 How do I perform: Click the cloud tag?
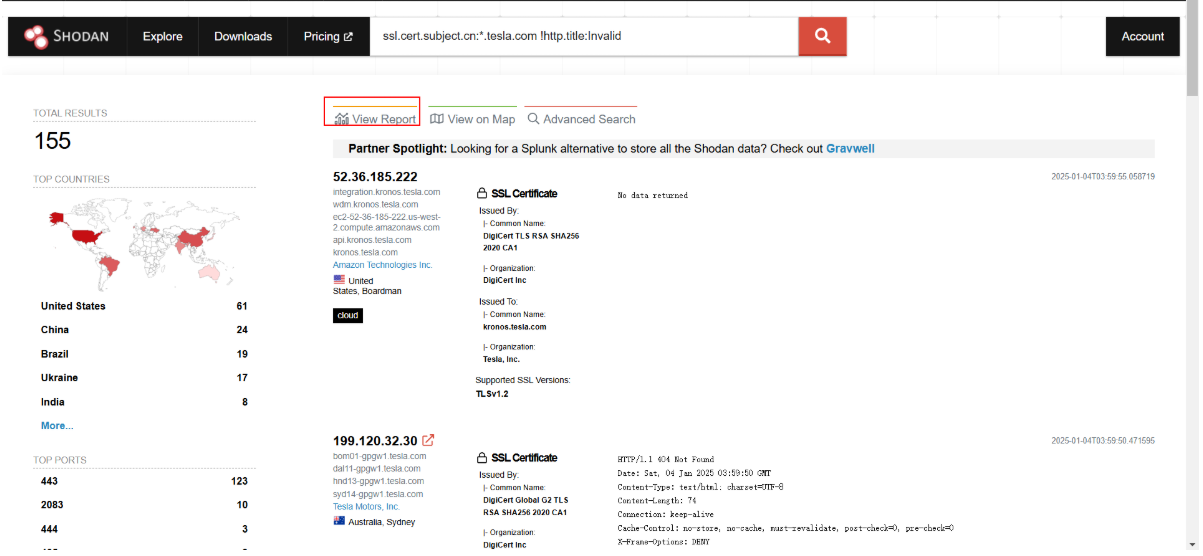(348, 315)
